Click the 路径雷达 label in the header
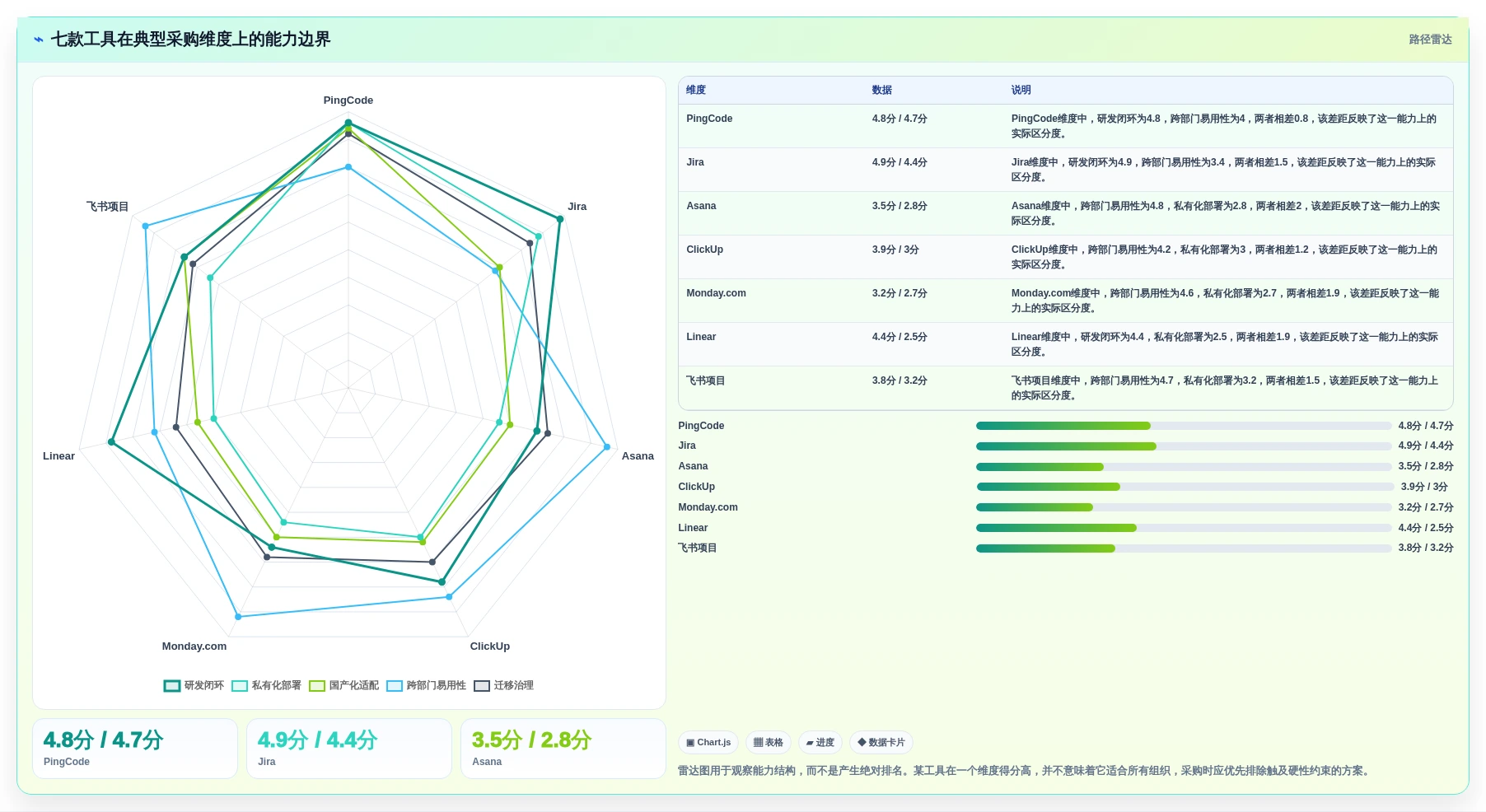The height and width of the screenshot is (812, 1486). 1430,40
